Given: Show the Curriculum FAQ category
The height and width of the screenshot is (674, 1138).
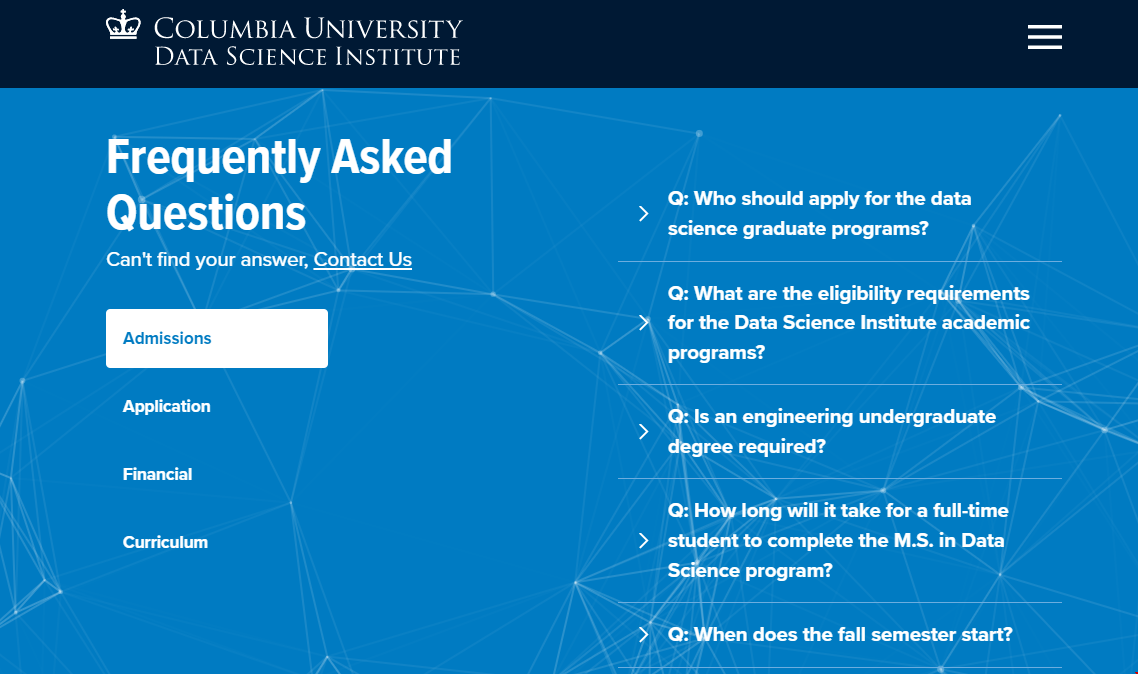Looking at the screenshot, I should coord(165,543).
